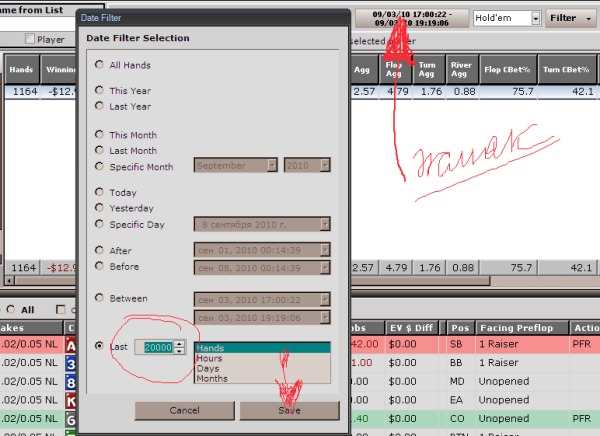Viewport: 600px width, 436px height.
Task: Sort by the Pos column header
Action: [460, 328]
